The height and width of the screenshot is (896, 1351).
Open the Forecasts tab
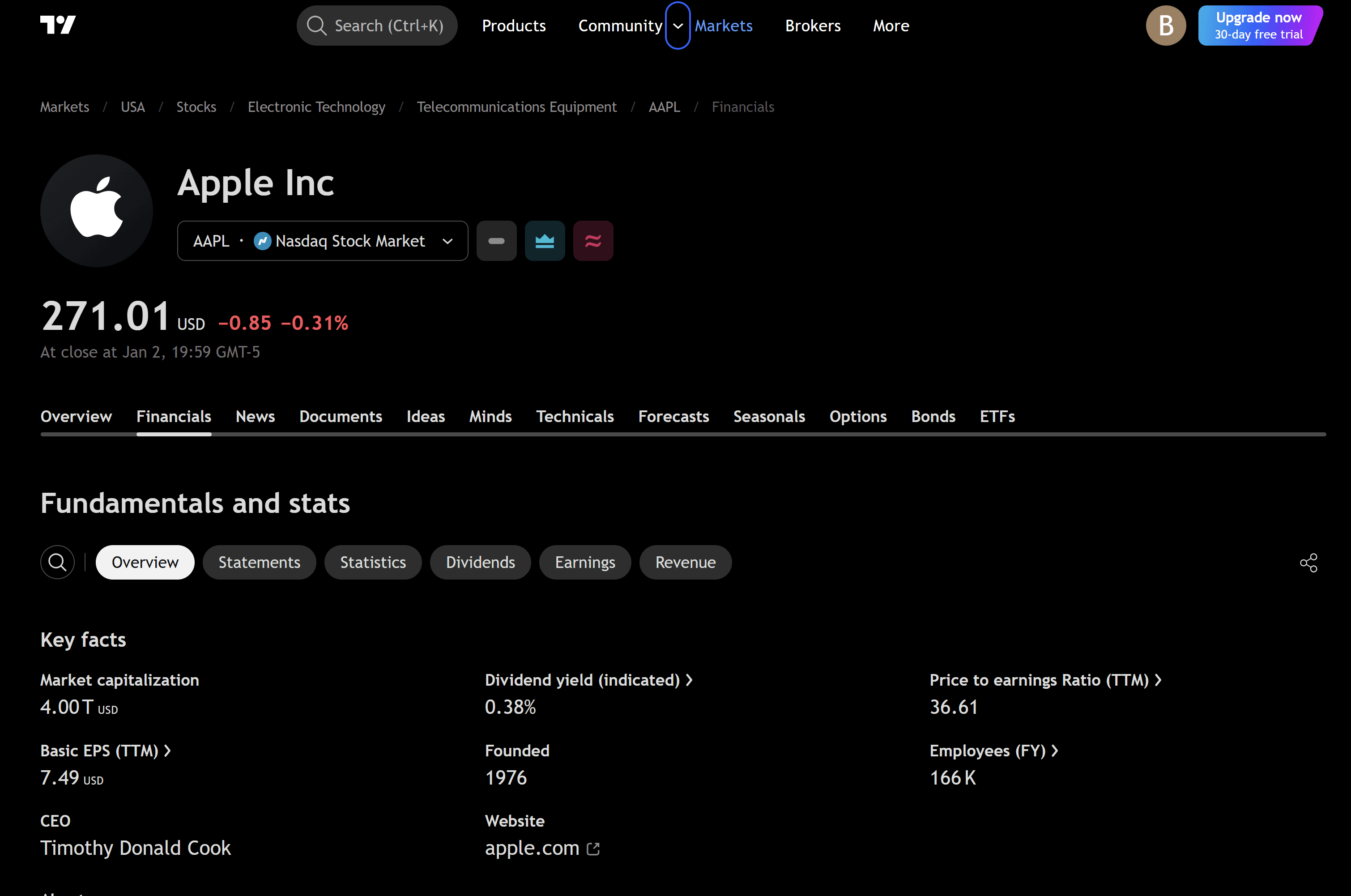point(673,417)
